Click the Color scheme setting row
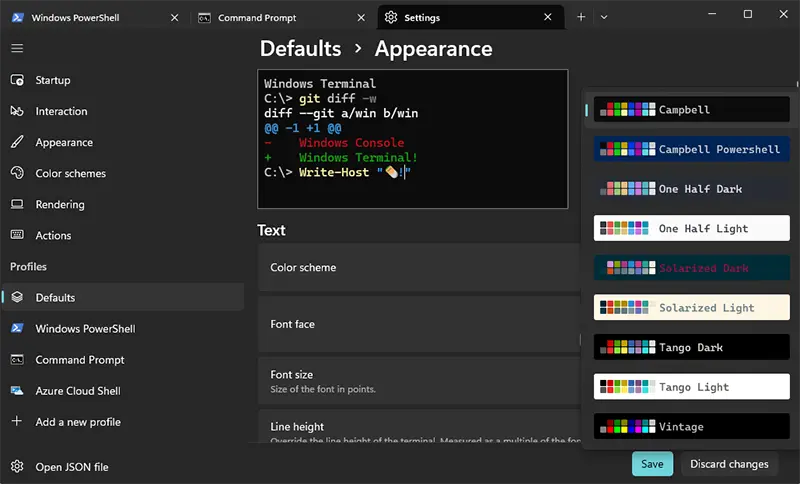This screenshot has width=800, height=484. [x=419, y=267]
